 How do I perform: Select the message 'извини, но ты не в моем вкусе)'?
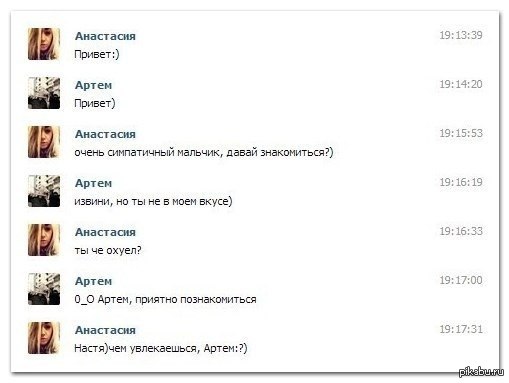click(x=153, y=202)
